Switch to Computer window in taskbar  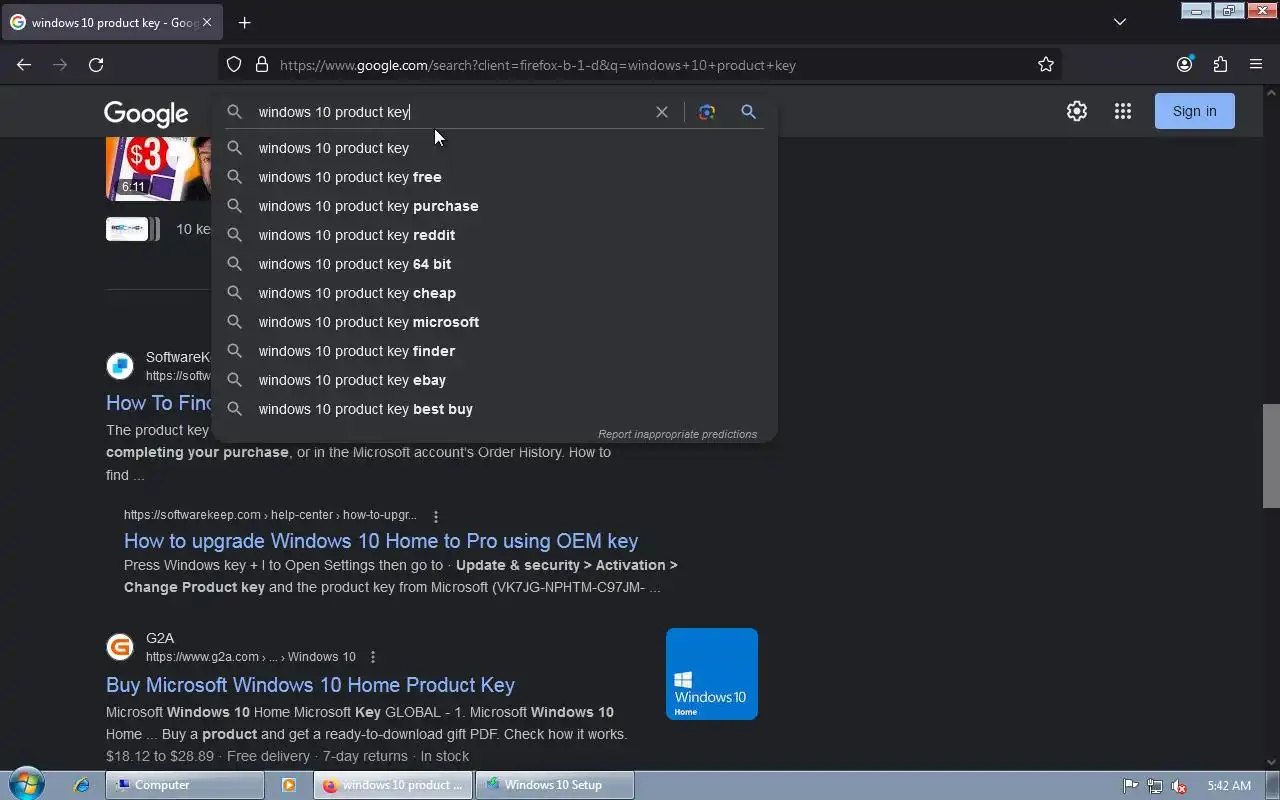(x=185, y=785)
